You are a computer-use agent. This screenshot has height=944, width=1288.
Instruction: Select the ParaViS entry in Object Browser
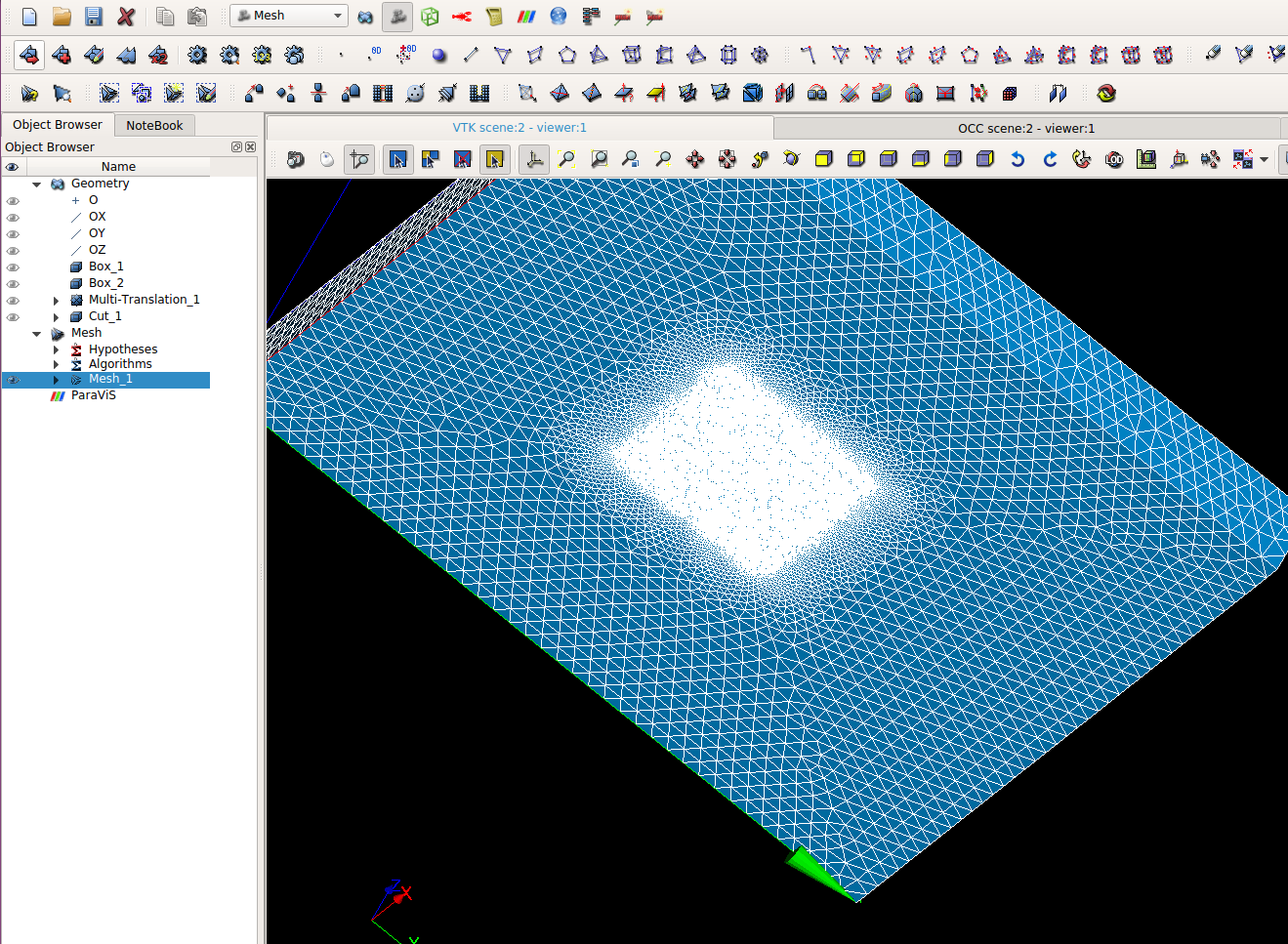click(93, 395)
